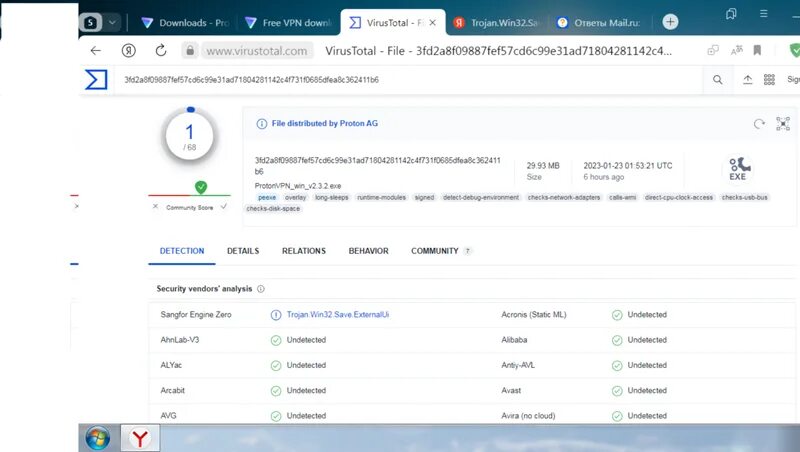Open the VirusTotal apps grid icon
800x452 pixels.
coord(769,80)
